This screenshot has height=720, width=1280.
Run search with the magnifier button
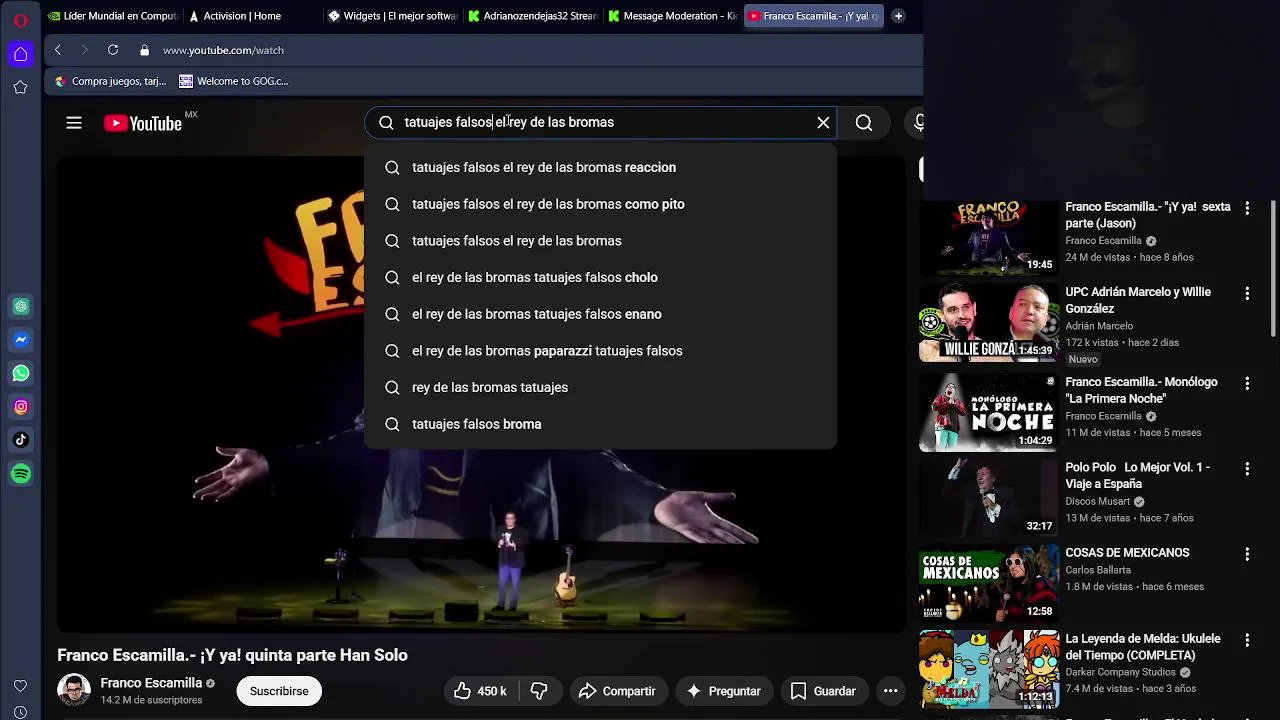click(x=864, y=123)
